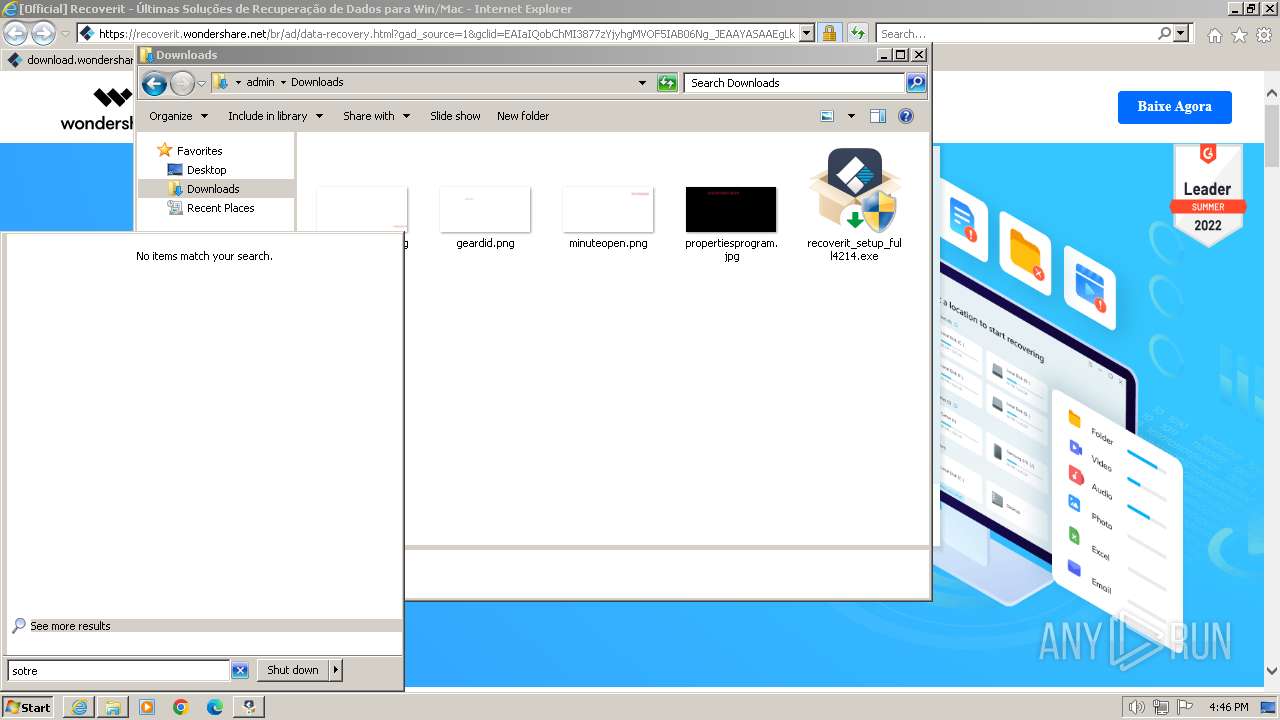
Task: Click the security lock icon in address bar
Action: coord(829,33)
